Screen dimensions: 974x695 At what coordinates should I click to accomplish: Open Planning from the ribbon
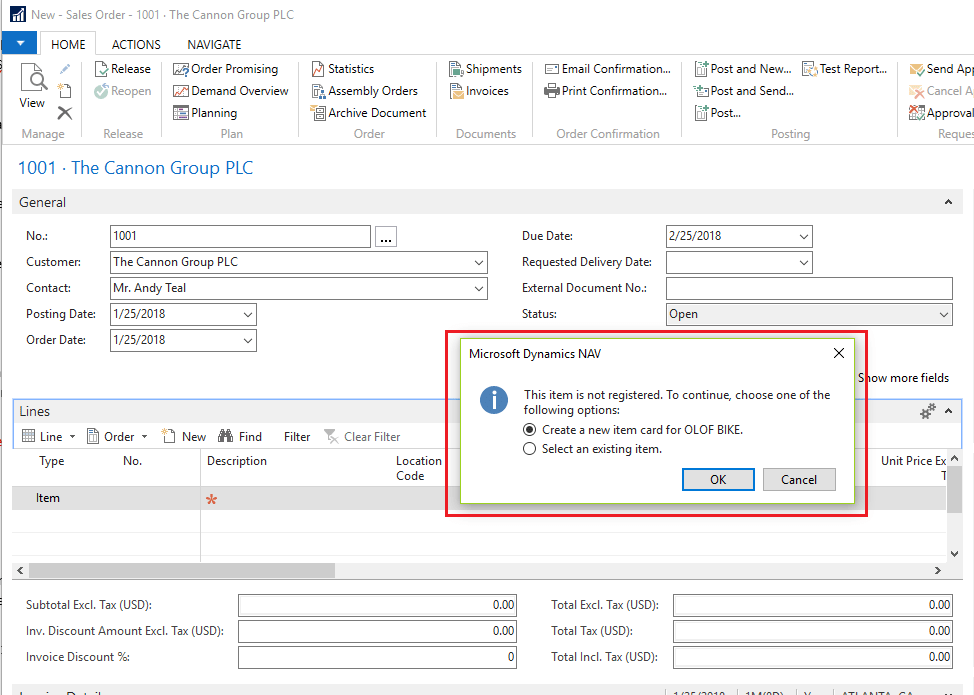pyautogui.click(x=205, y=113)
